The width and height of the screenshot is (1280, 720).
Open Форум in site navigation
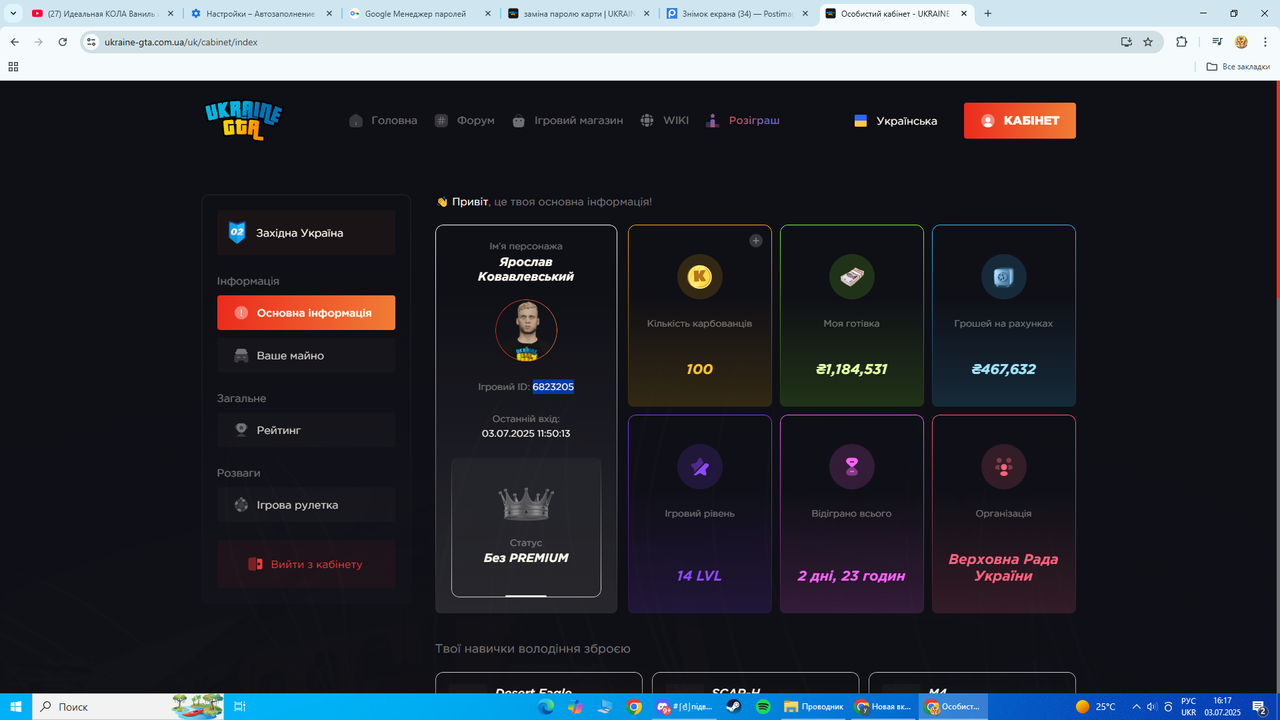click(x=476, y=121)
